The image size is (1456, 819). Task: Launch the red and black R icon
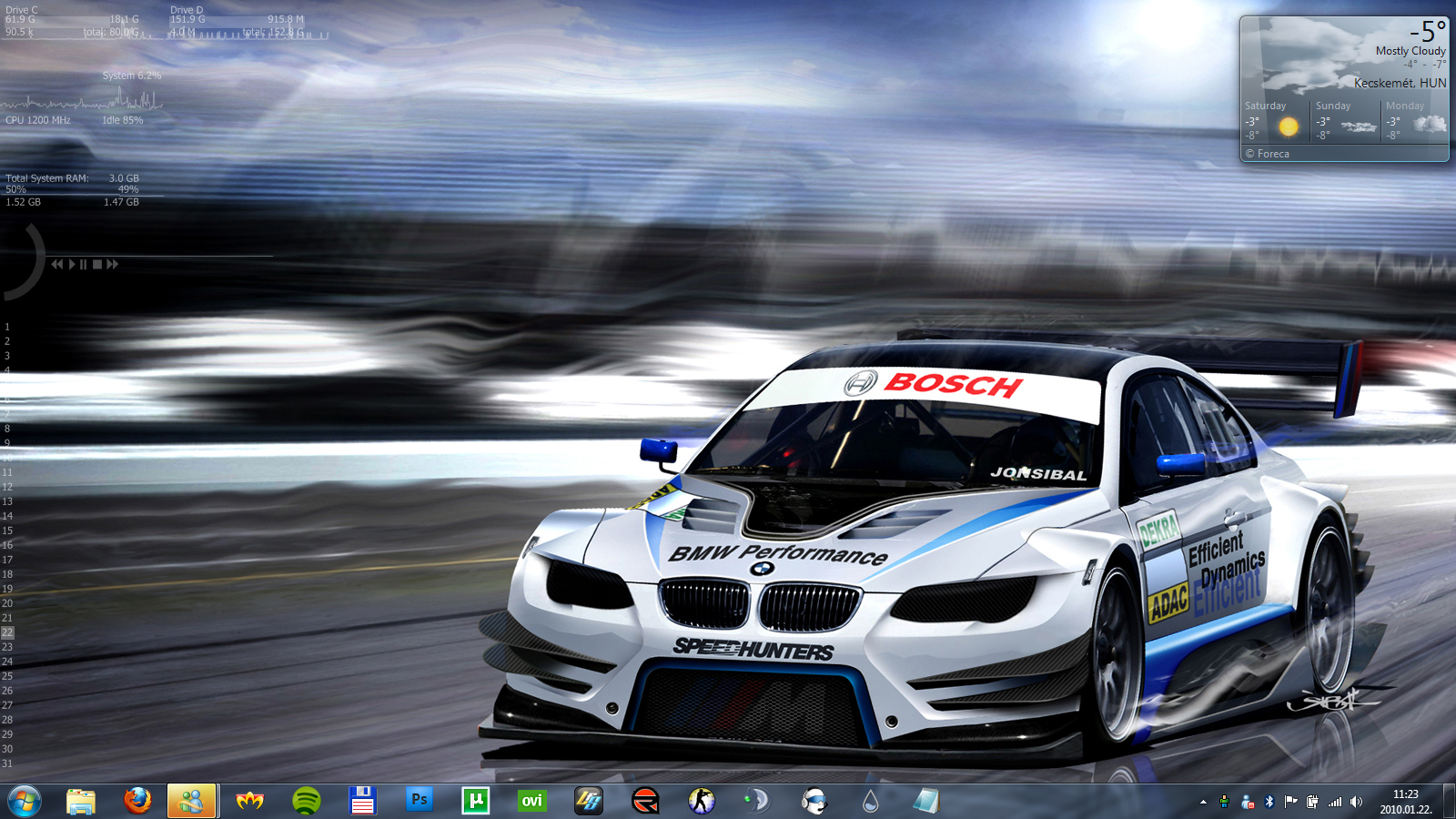pyautogui.click(x=645, y=801)
